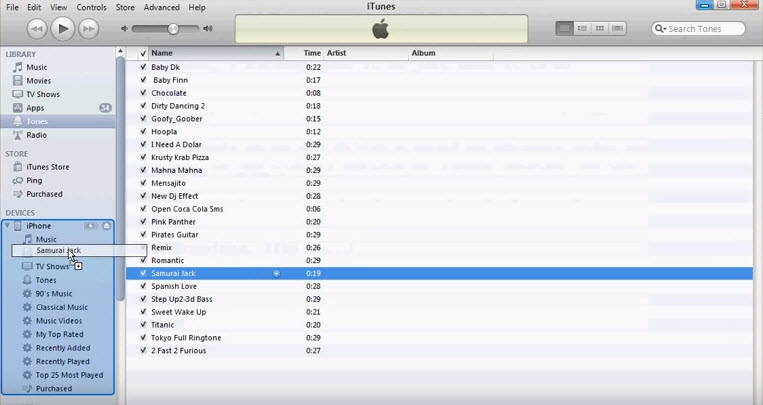Image resolution: width=763 pixels, height=405 pixels.
Task: Adjust the volume slider knob
Action: (173, 29)
